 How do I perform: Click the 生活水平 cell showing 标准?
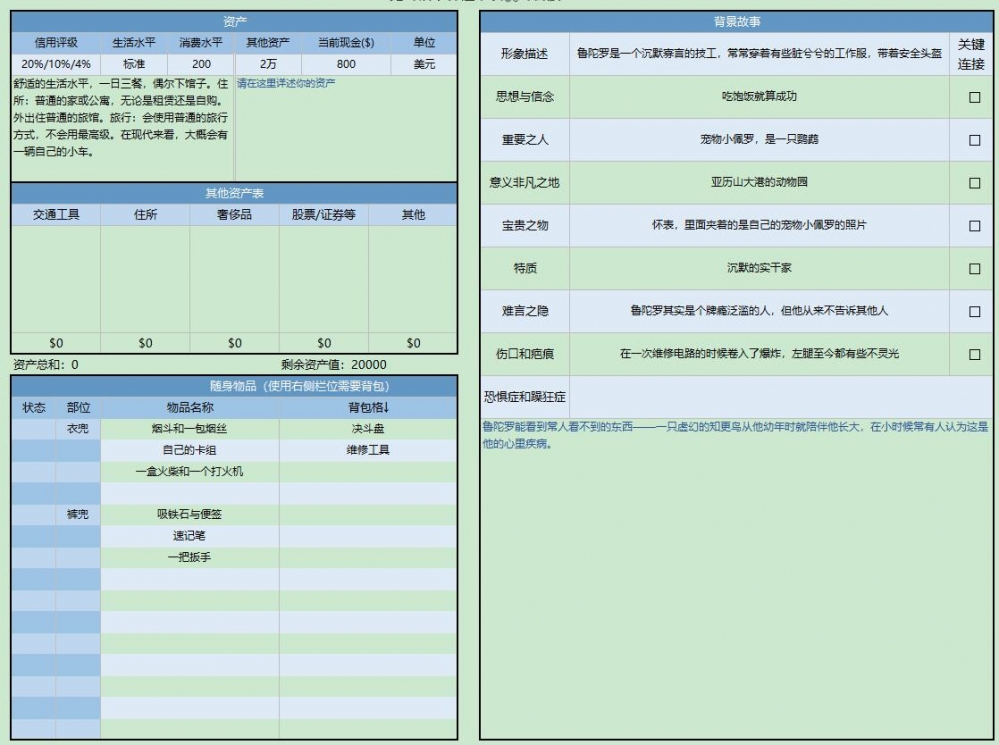(134, 64)
